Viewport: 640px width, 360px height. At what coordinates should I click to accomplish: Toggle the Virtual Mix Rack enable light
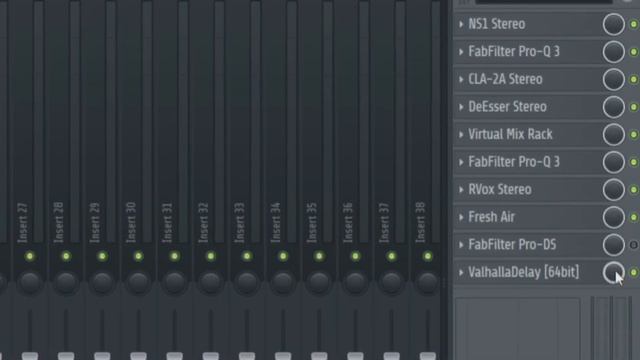pos(634,135)
